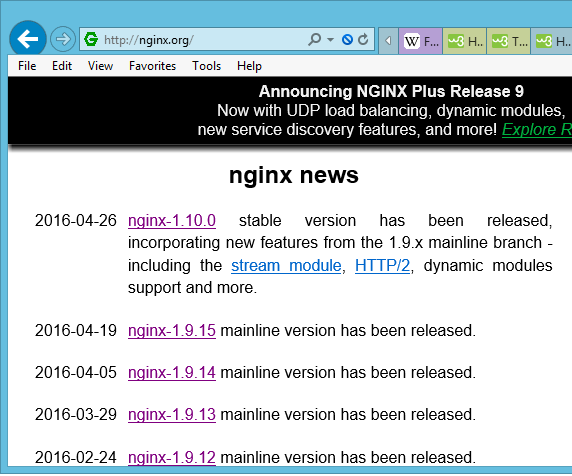Open the Tools menu
572x476 pixels.
206,66
